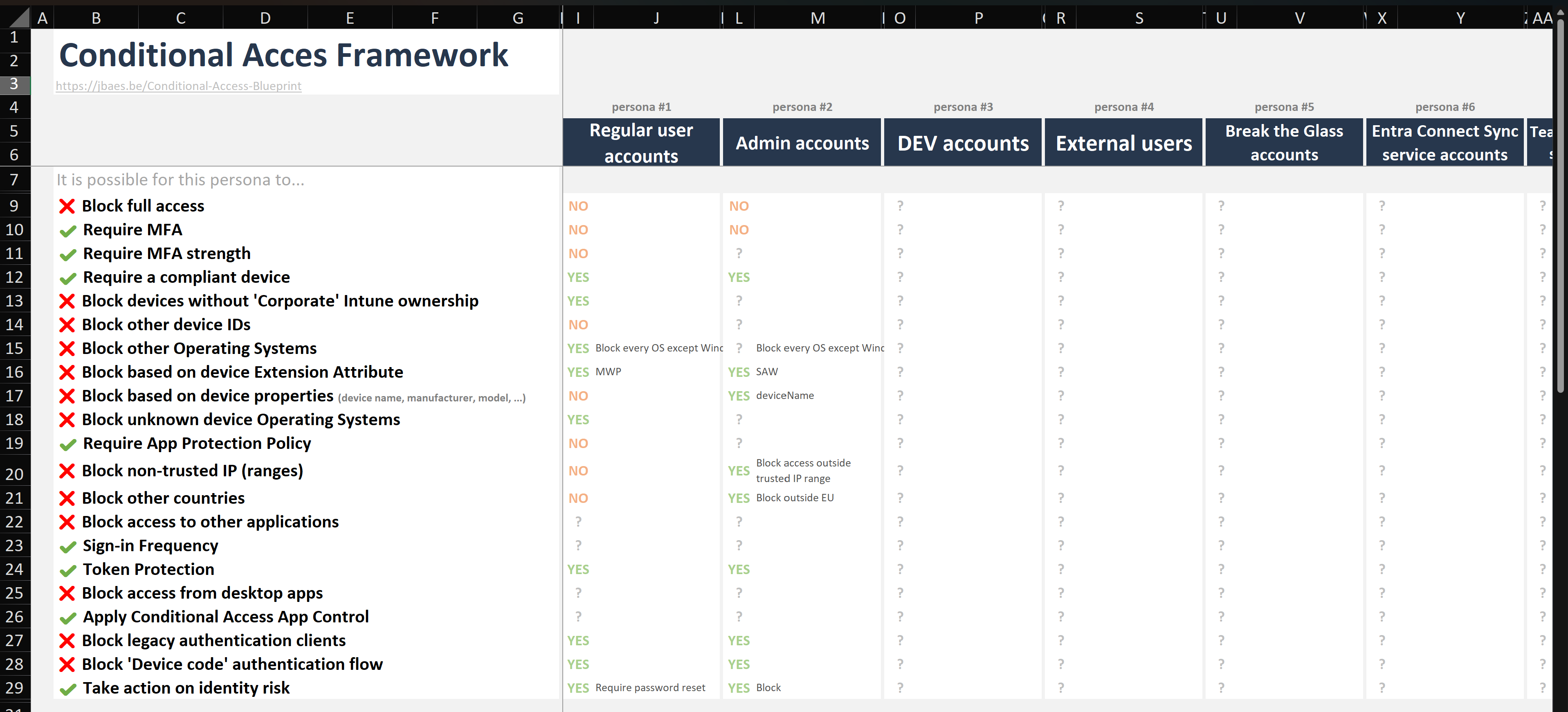The height and width of the screenshot is (712, 1568).
Task: Click red X icon beside Block other countries
Action: coord(67,498)
